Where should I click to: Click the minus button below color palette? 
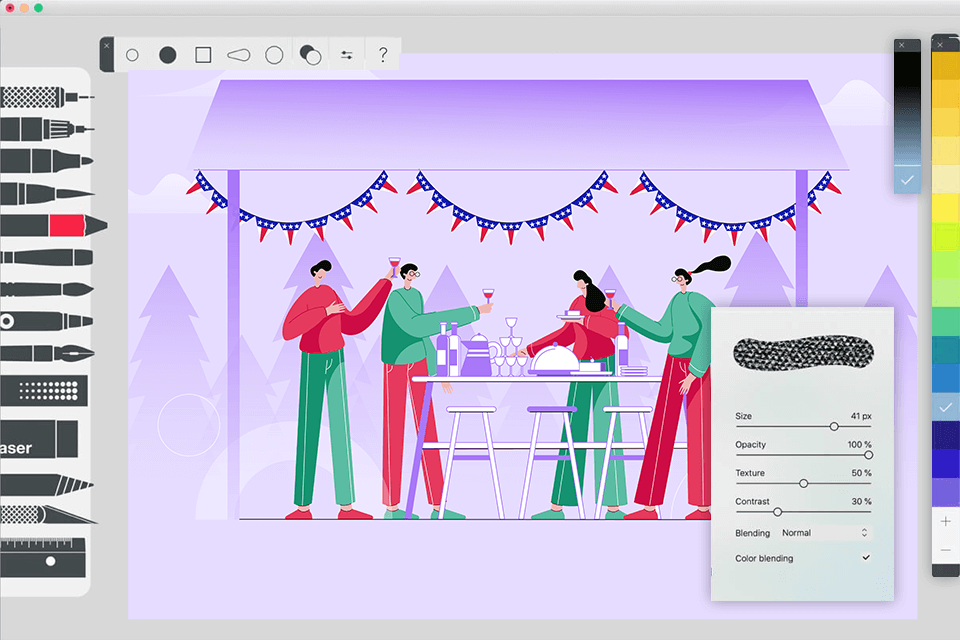[945, 551]
